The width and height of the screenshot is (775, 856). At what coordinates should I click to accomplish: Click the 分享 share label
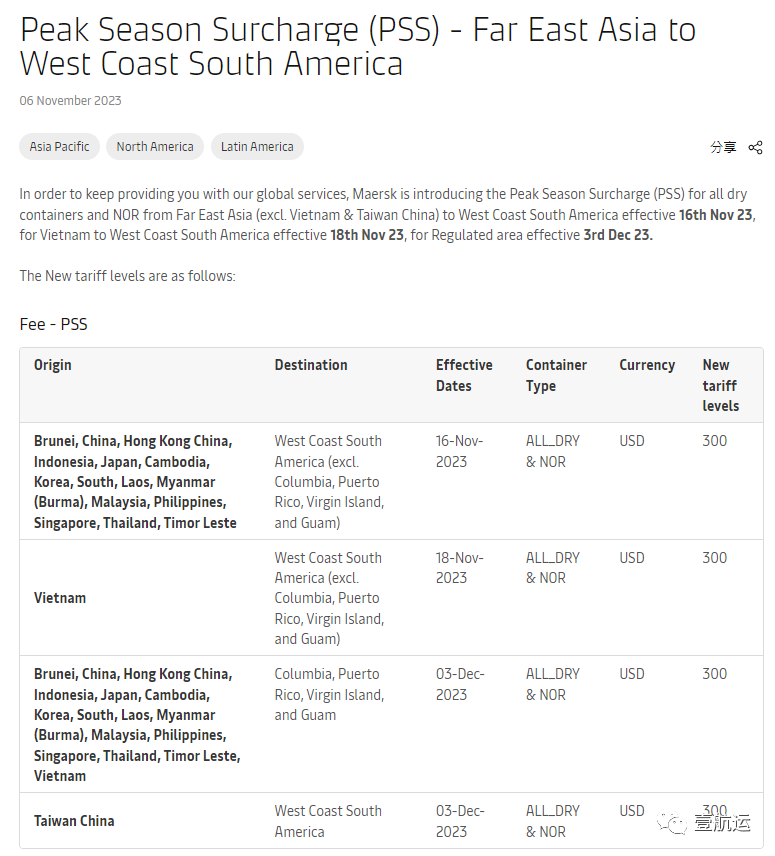tap(723, 147)
